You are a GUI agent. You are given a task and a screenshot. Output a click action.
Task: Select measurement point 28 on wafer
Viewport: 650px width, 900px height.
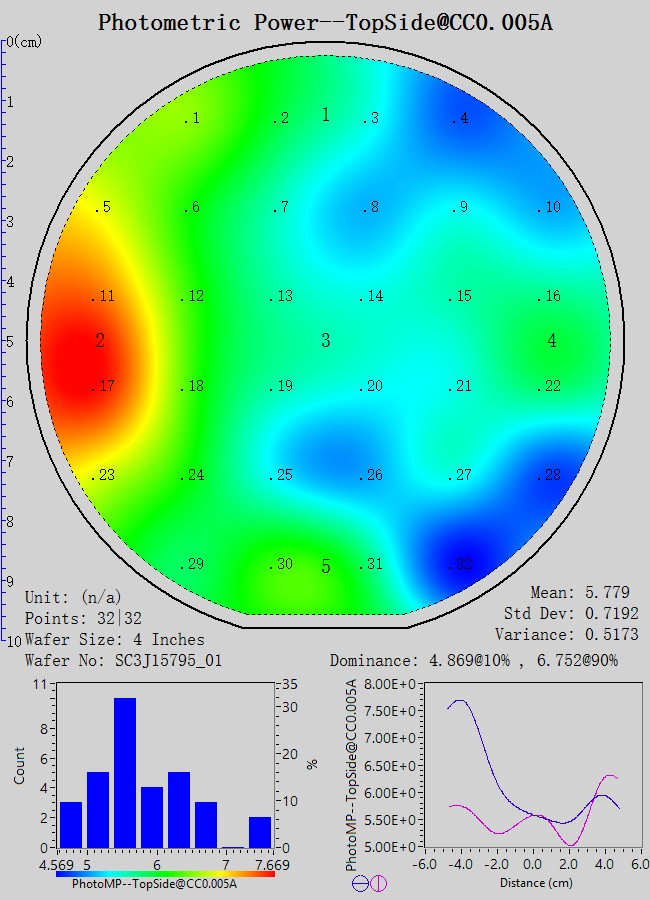tap(549, 475)
